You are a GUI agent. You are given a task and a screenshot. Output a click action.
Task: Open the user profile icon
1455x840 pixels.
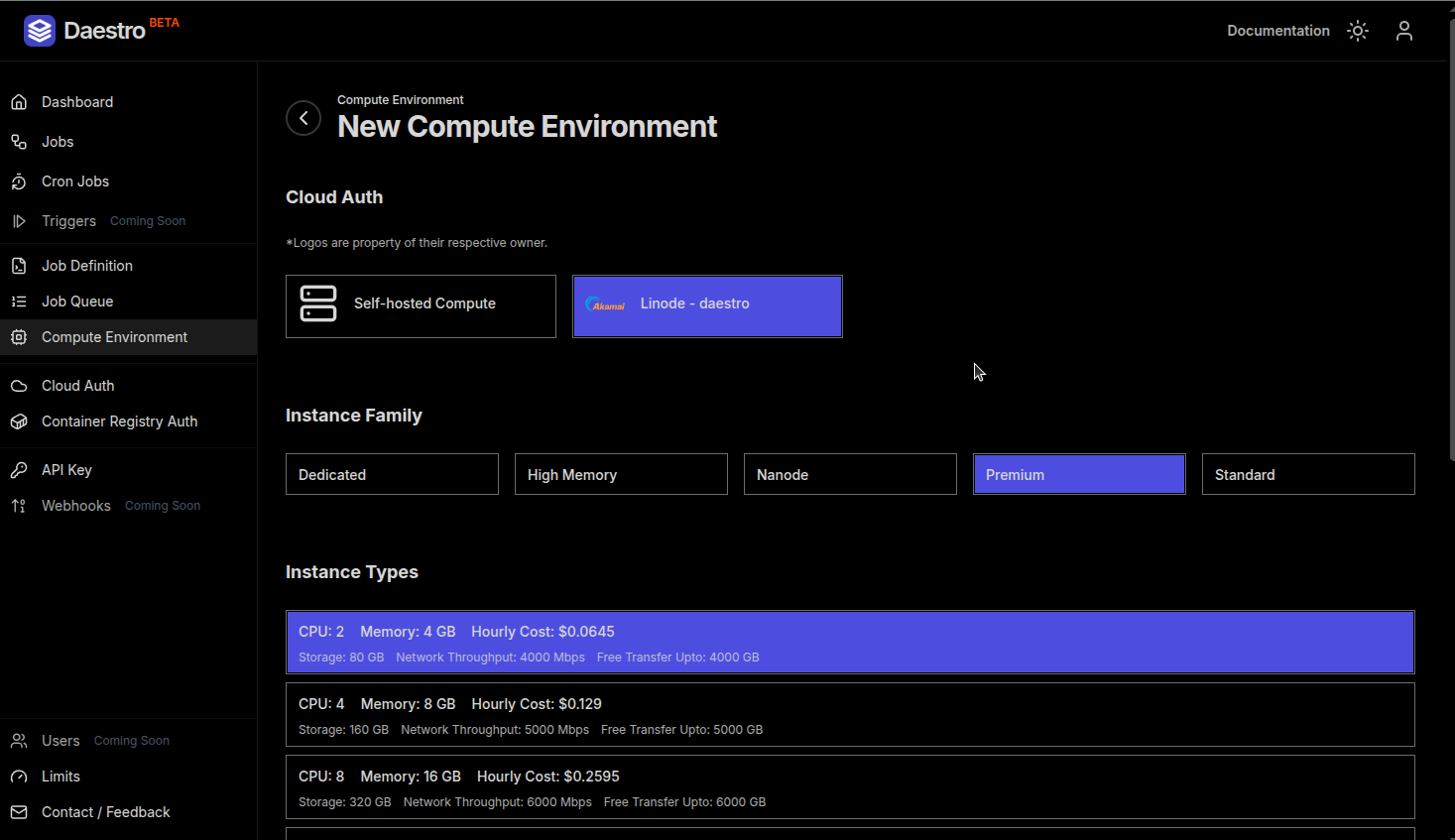(1404, 31)
